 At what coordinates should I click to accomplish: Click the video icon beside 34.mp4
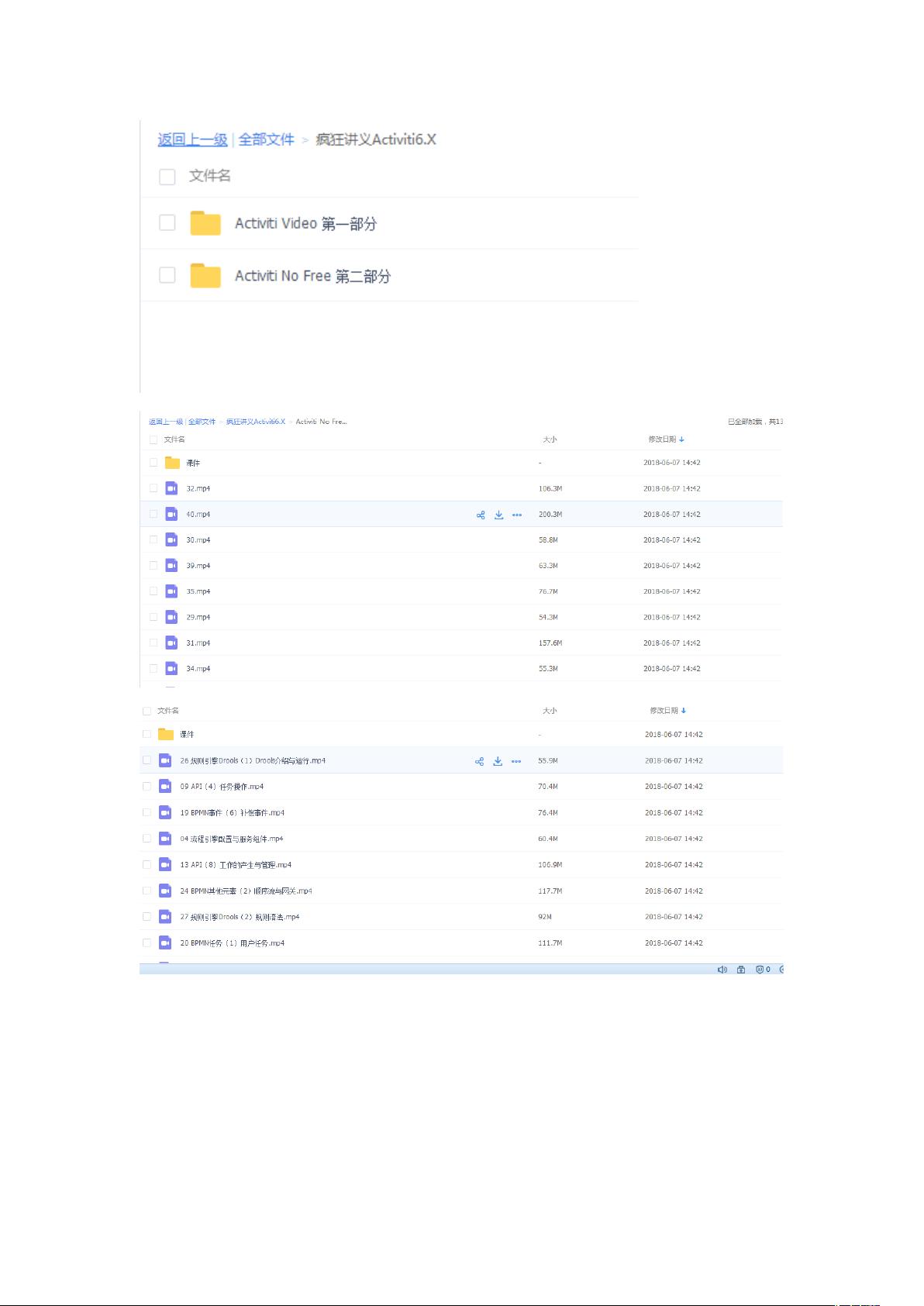point(171,669)
